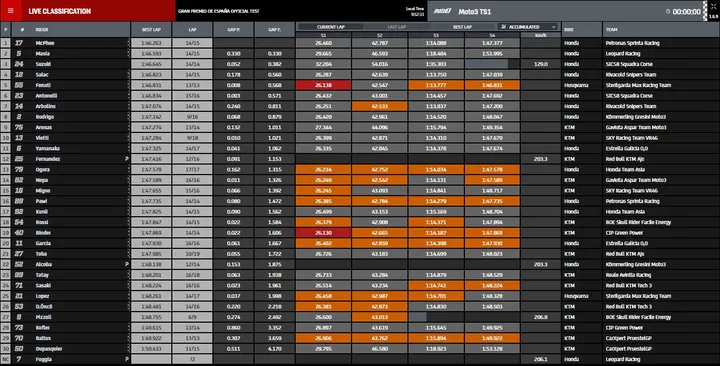
Task: Click Foggia's speed value 206.1
Action: tap(541, 360)
